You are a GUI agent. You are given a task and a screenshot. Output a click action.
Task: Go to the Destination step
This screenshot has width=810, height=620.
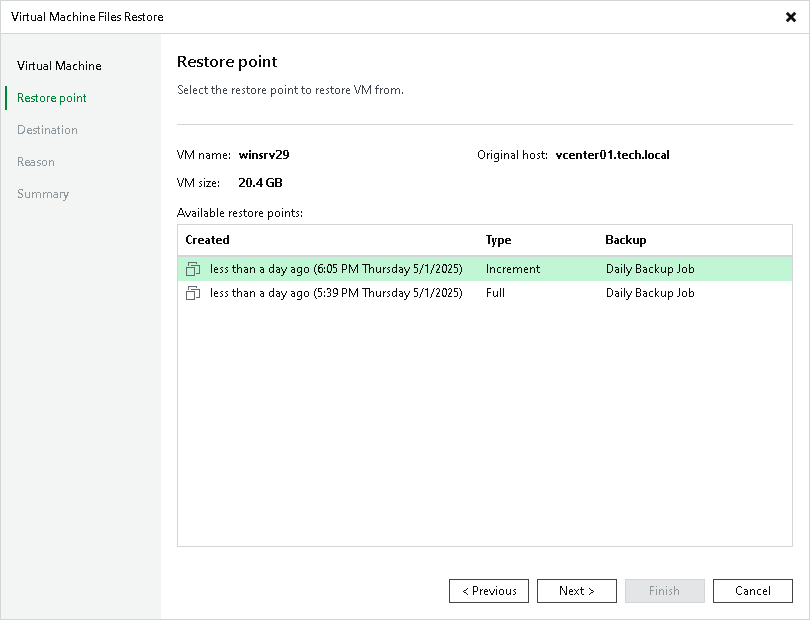click(47, 129)
